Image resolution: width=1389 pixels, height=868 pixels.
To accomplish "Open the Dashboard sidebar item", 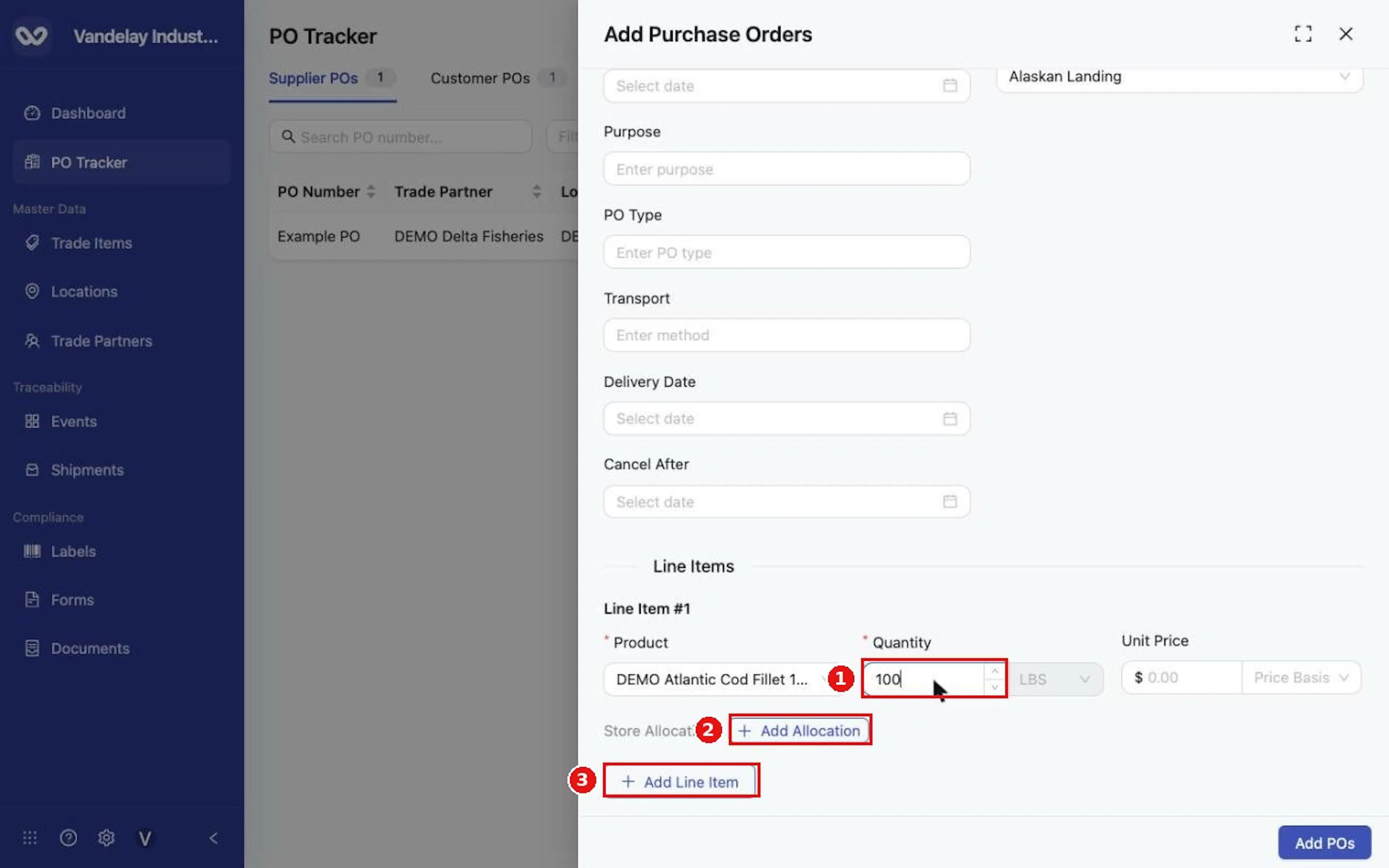I will coord(121,113).
